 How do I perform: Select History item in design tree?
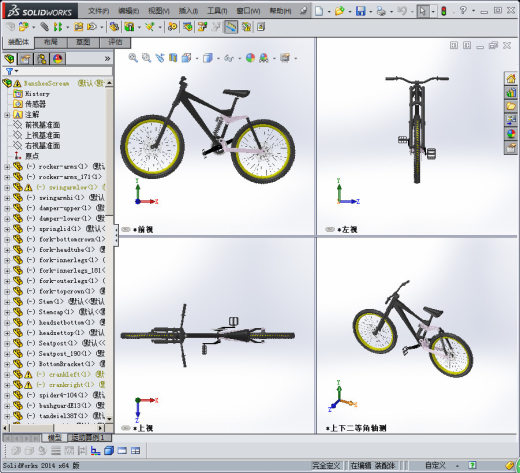(37, 94)
